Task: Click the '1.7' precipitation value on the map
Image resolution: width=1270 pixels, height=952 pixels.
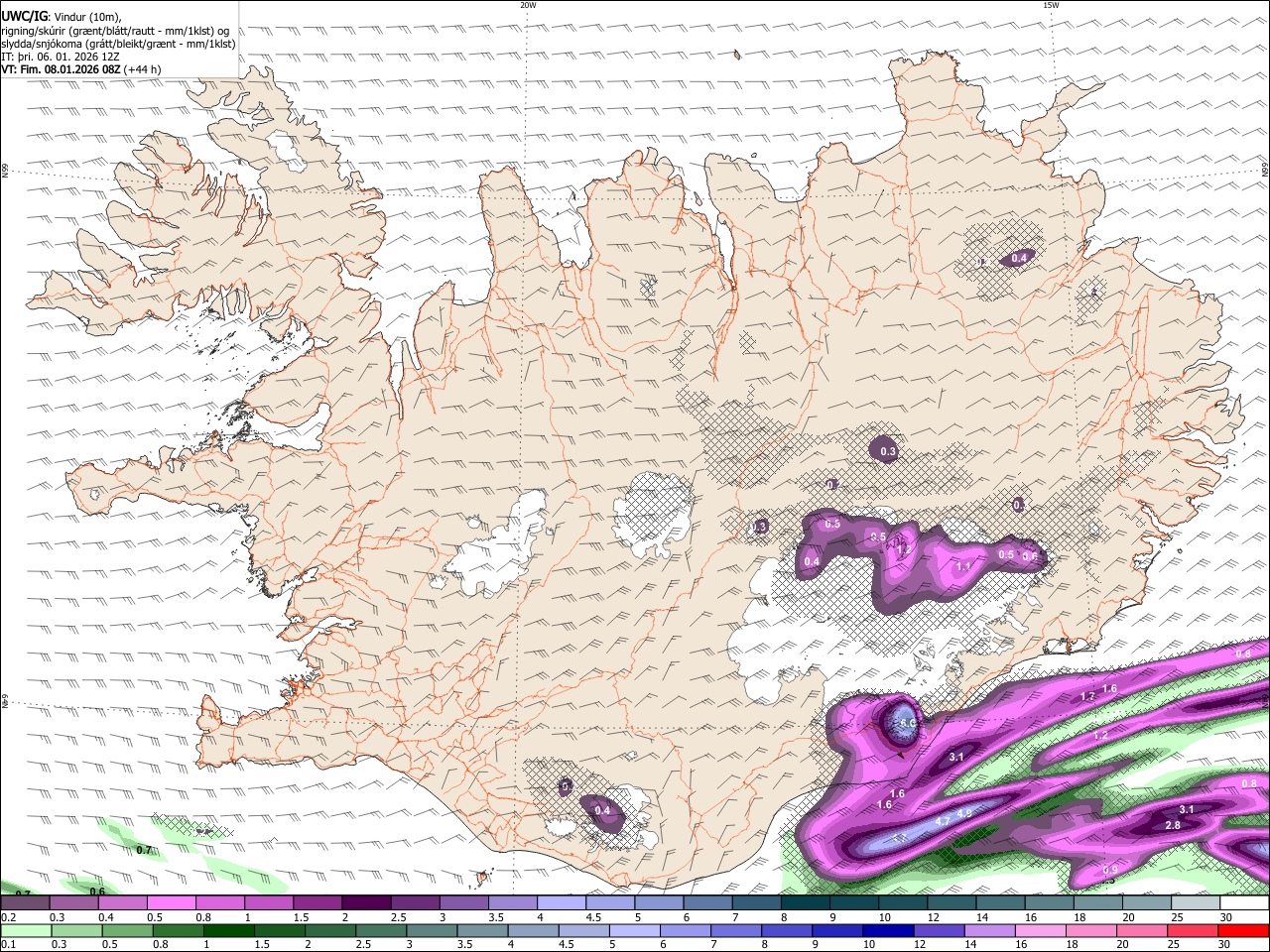Action: tap(1087, 697)
